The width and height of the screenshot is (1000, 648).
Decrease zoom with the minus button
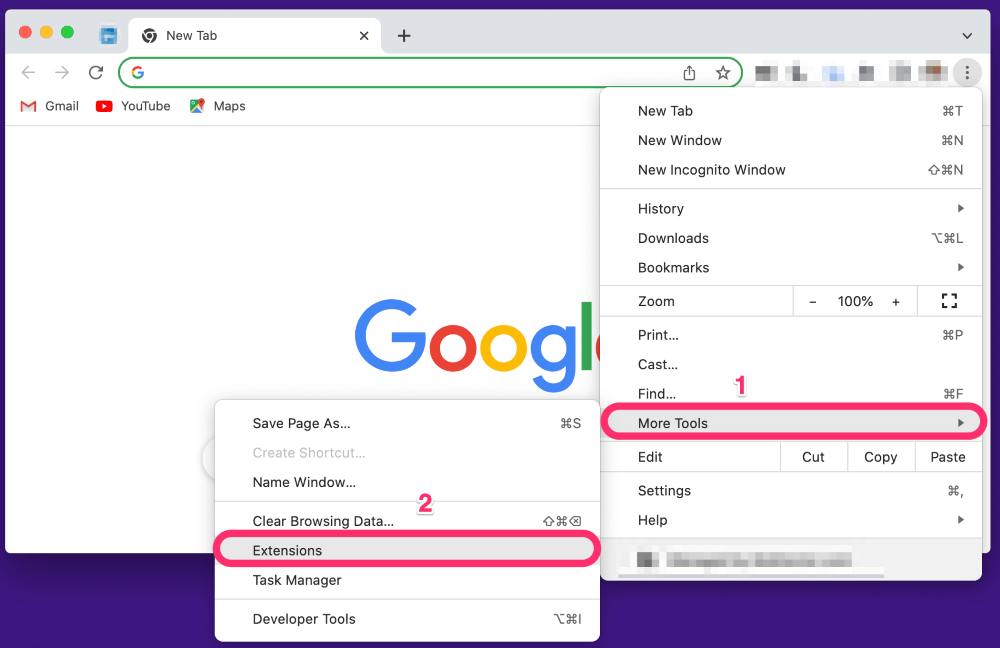[812, 302]
